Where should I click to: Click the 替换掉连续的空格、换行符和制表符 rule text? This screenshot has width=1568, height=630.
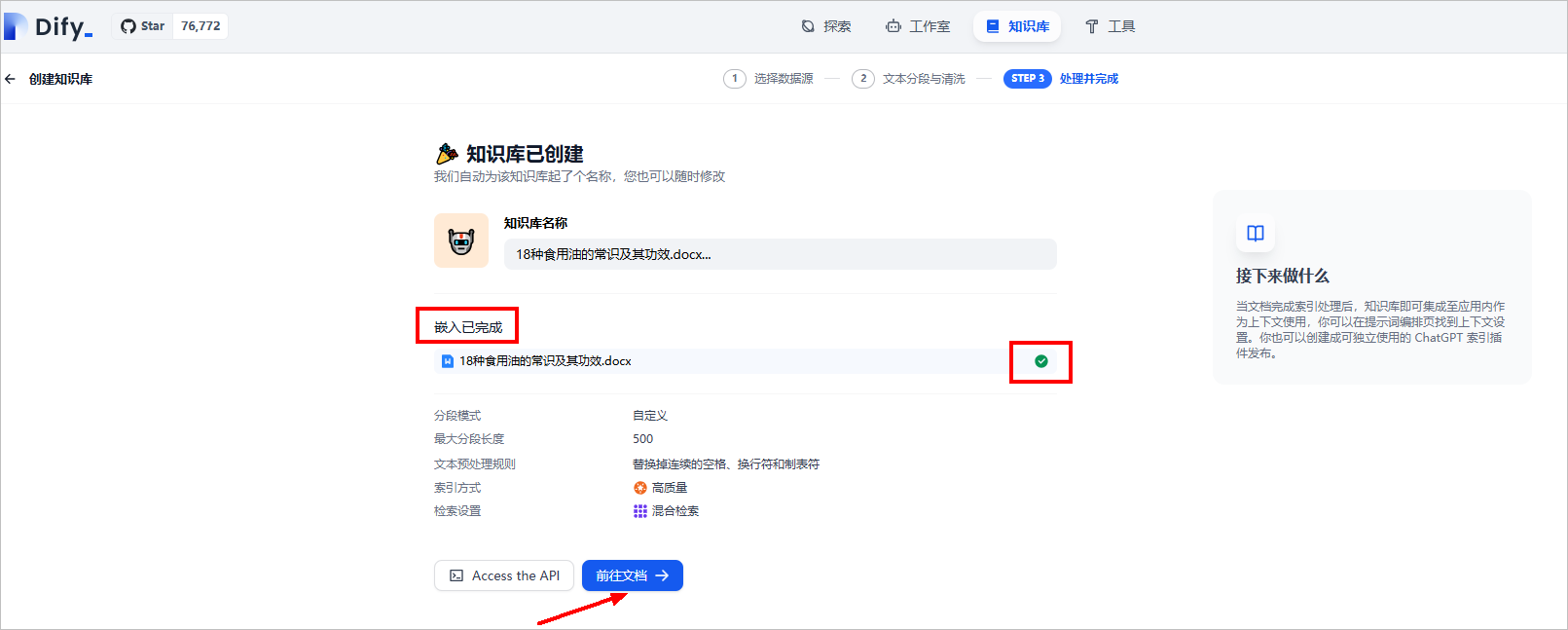click(x=726, y=464)
